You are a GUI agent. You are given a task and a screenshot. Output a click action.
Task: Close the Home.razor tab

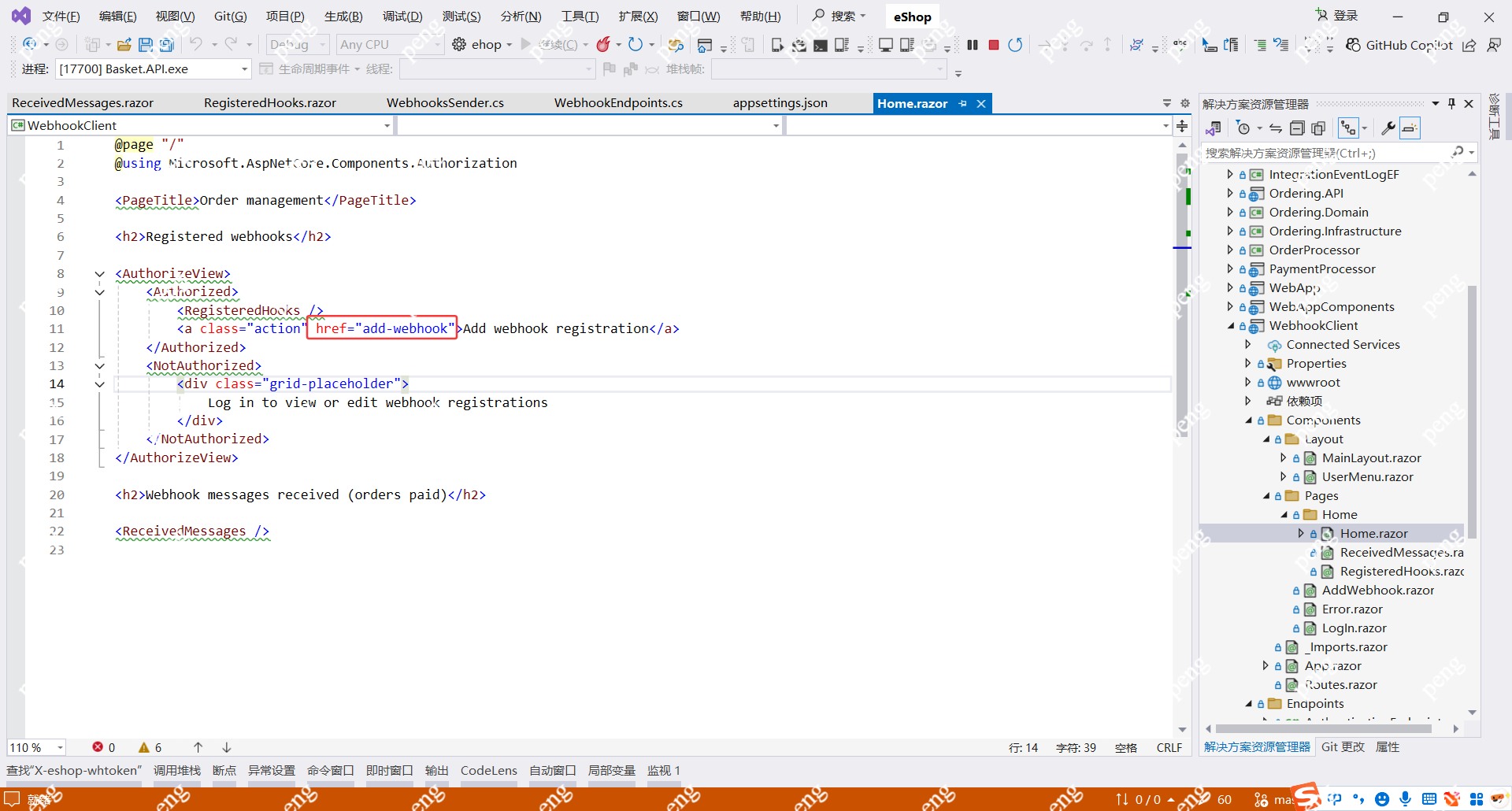click(981, 103)
